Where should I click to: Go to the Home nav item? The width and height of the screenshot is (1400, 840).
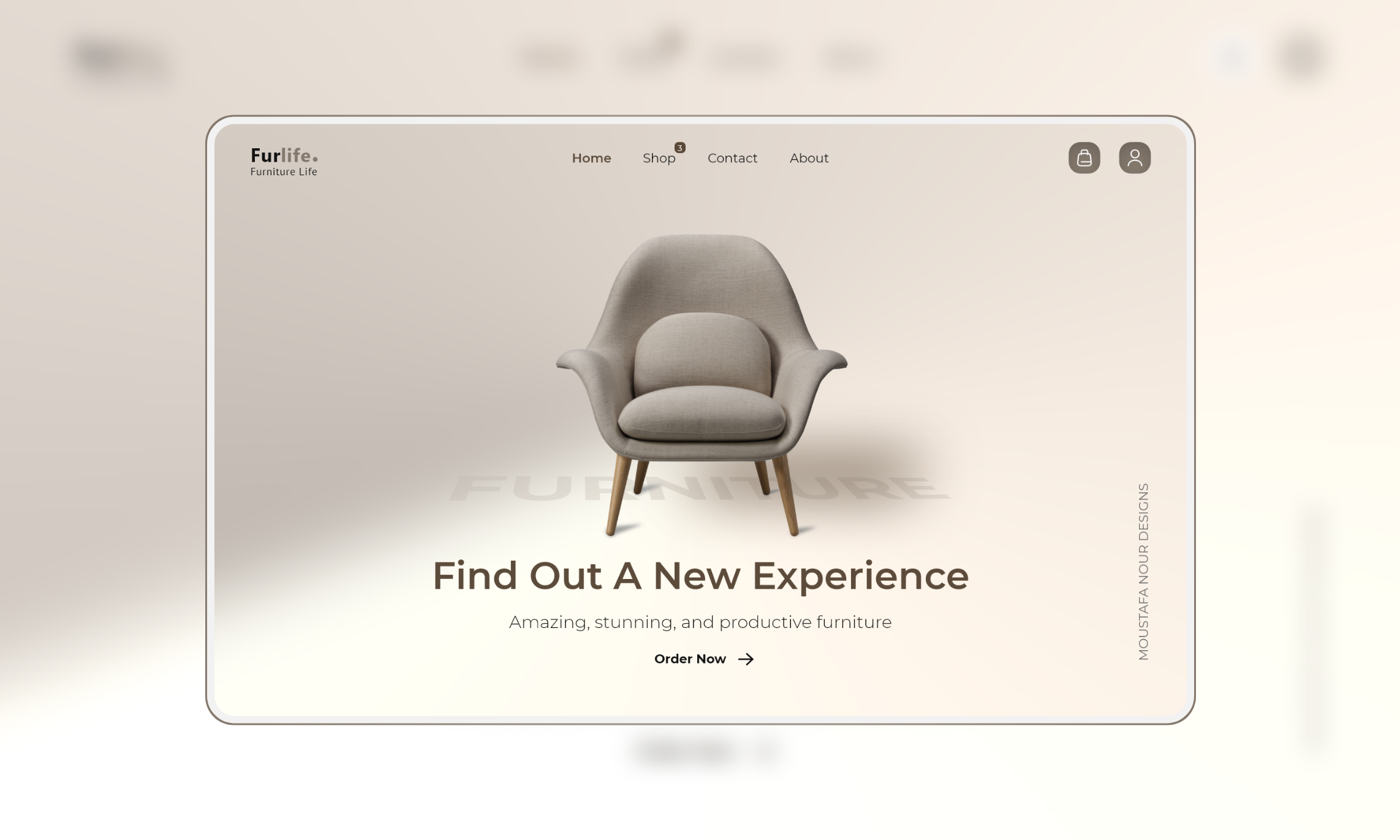591,158
